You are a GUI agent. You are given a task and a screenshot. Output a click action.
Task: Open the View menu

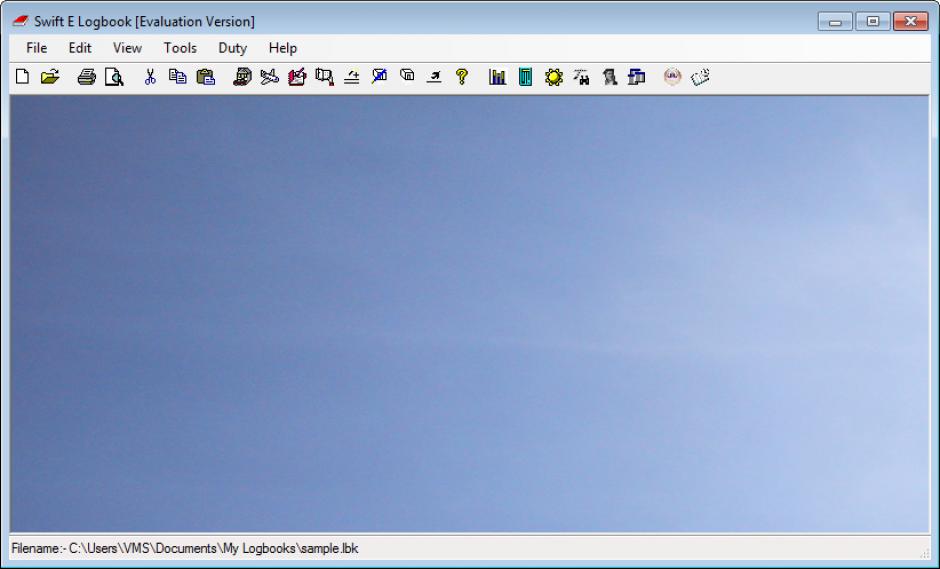[127, 48]
